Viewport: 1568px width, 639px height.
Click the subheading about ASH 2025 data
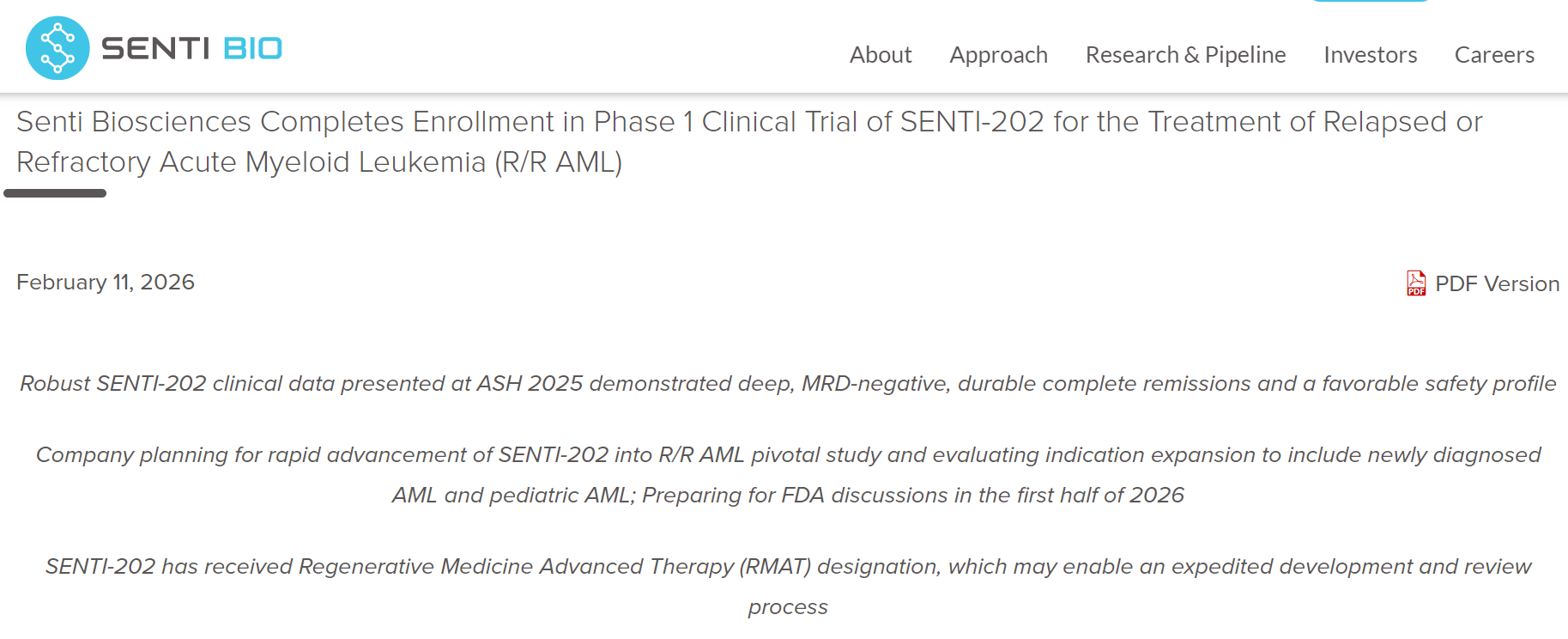click(788, 384)
